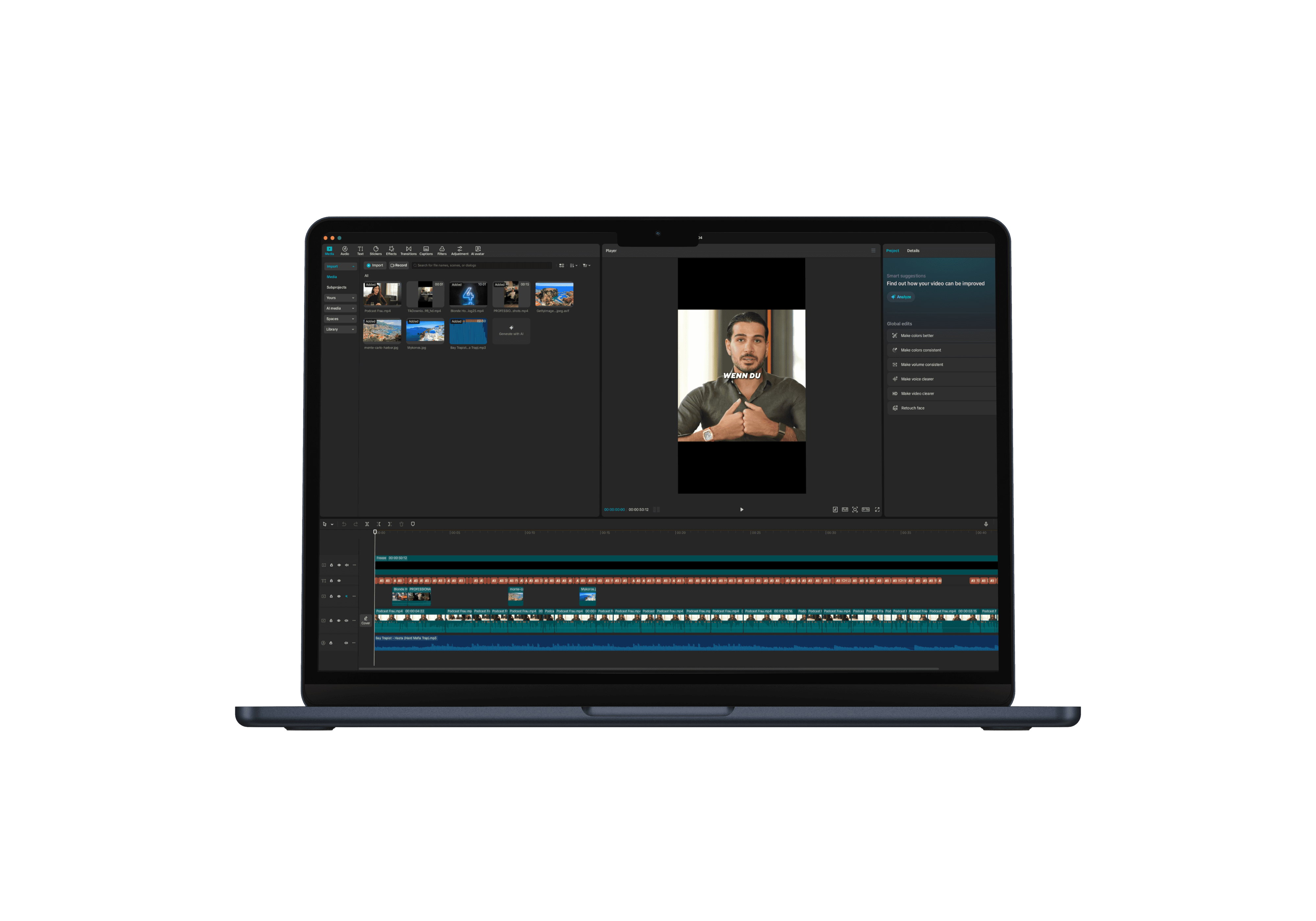Click the timeline playhead marker handle
Screen dimensions: 1316x921
(375, 532)
